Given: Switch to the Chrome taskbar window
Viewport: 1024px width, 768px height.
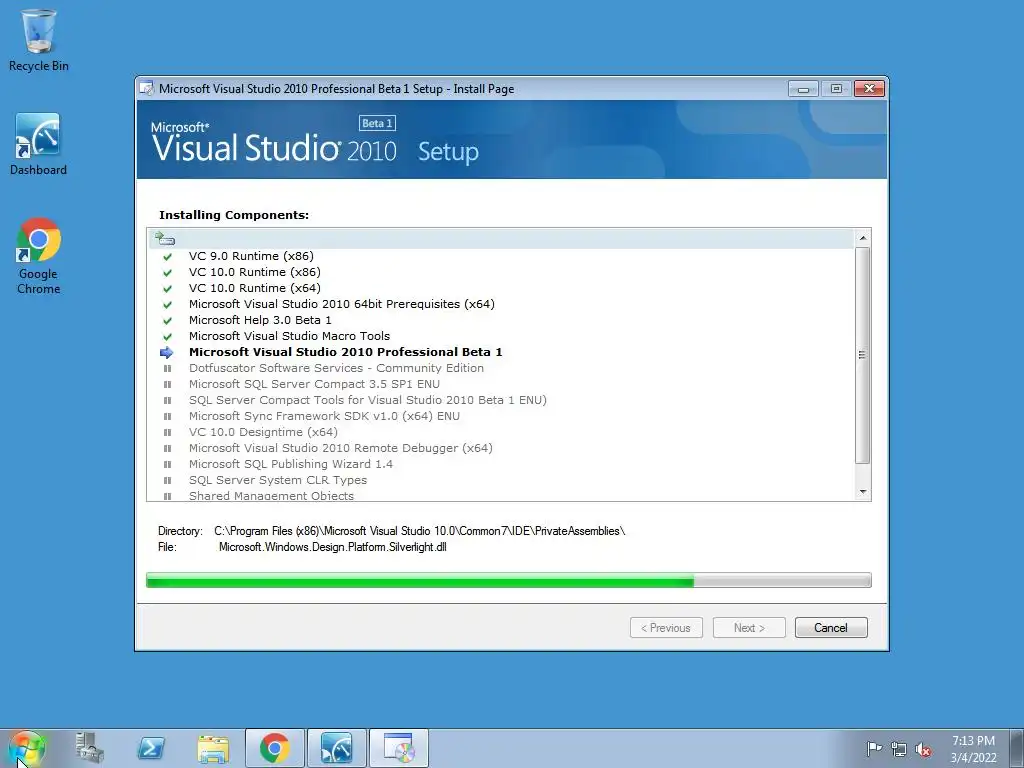Looking at the screenshot, I should (x=274, y=748).
